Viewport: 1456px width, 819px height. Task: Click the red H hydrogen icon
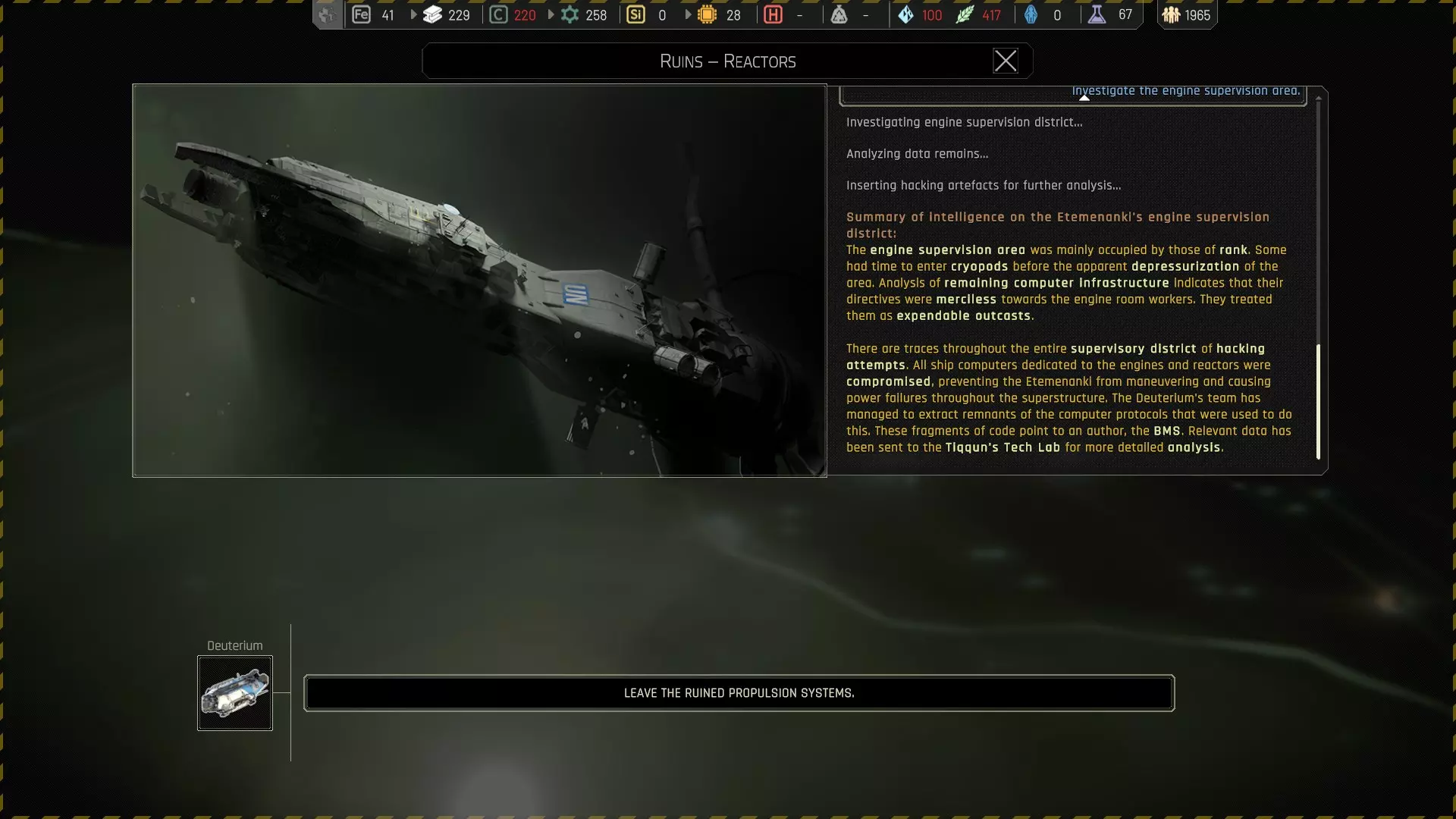pyautogui.click(x=773, y=14)
